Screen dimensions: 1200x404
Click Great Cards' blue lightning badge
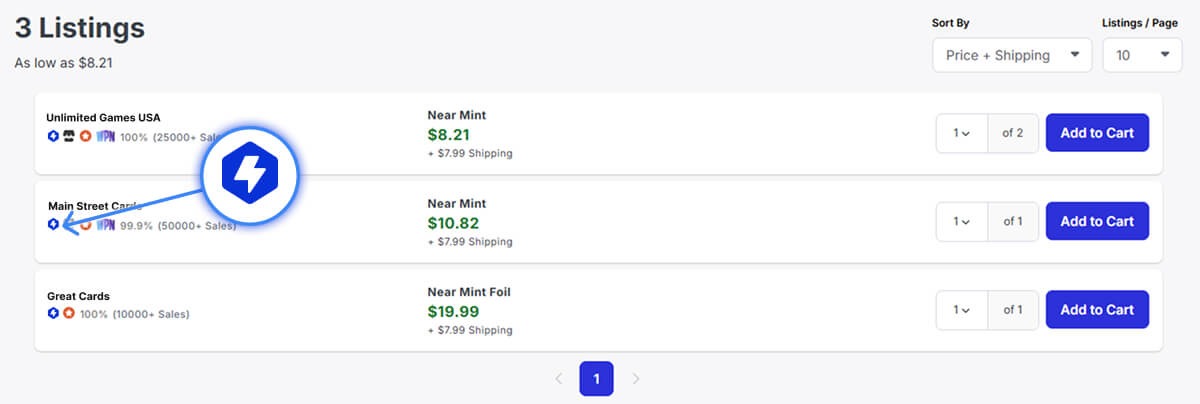pos(53,313)
